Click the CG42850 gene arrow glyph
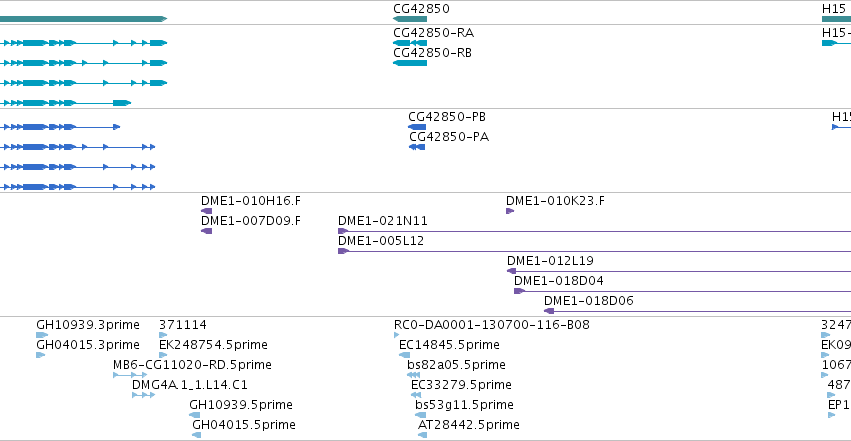The height and width of the screenshot is (441, 851). click(x=410, y=19)
